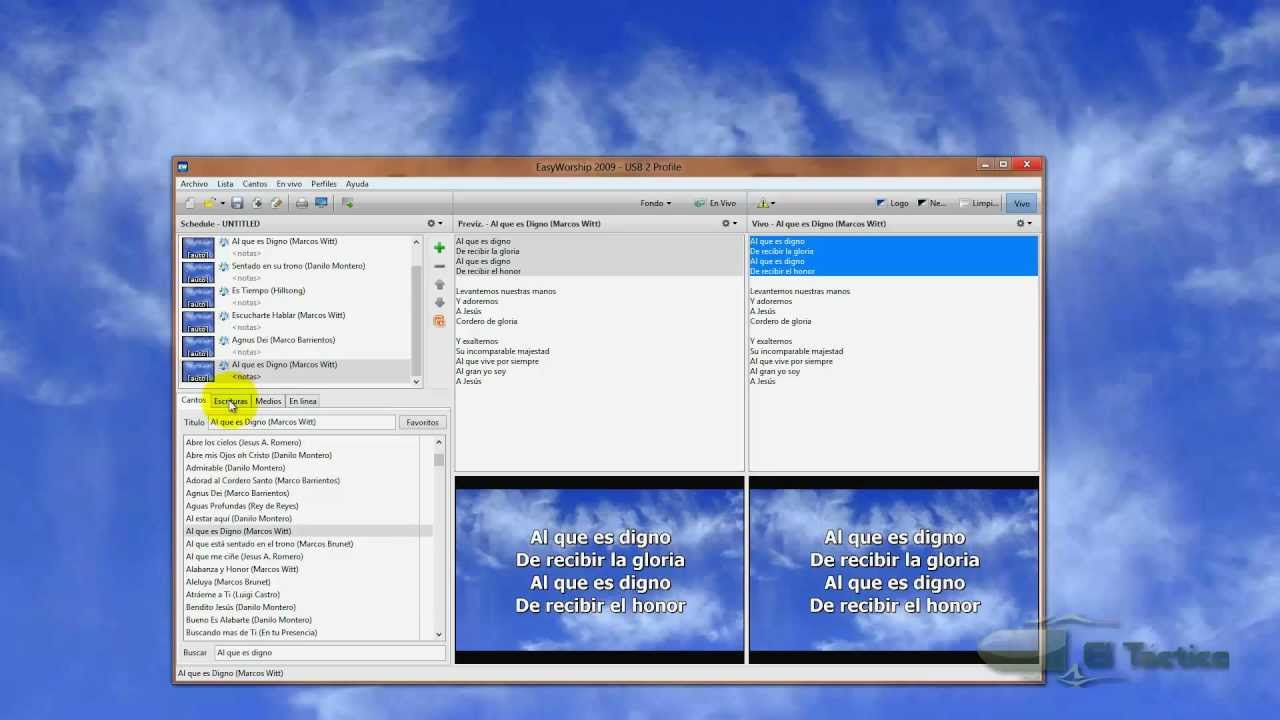Screen dimensions: 1280x720
Task: Open the Ayuda menu
Action: tap(357, 184)
